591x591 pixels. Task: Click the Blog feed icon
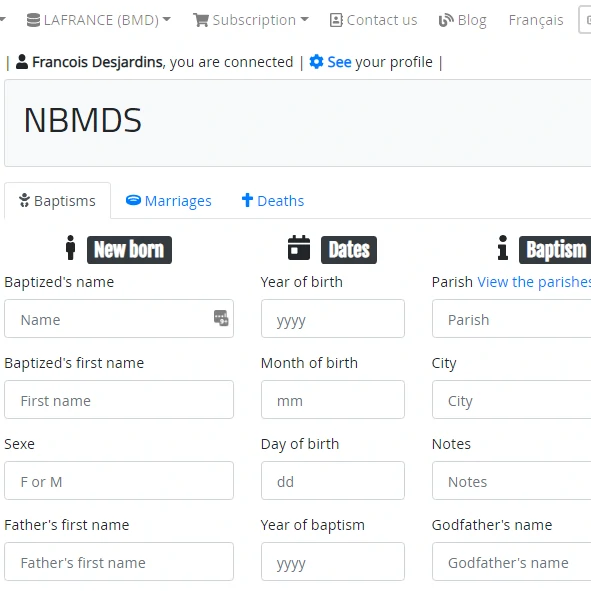click(x=446, y=20)
